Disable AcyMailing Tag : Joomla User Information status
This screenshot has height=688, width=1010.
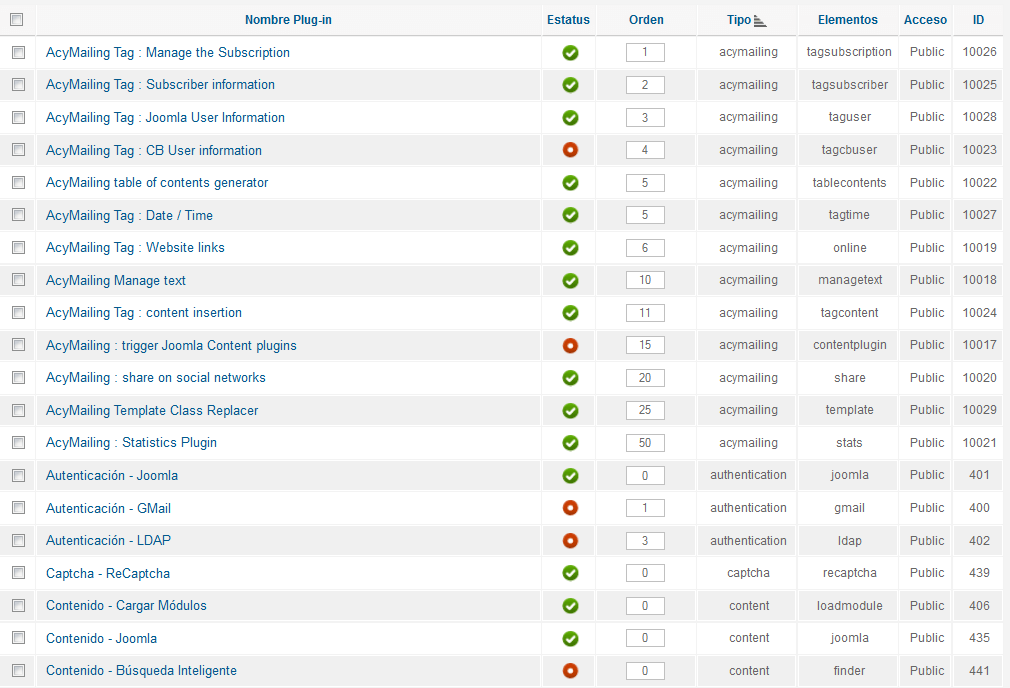pos(570,118)
